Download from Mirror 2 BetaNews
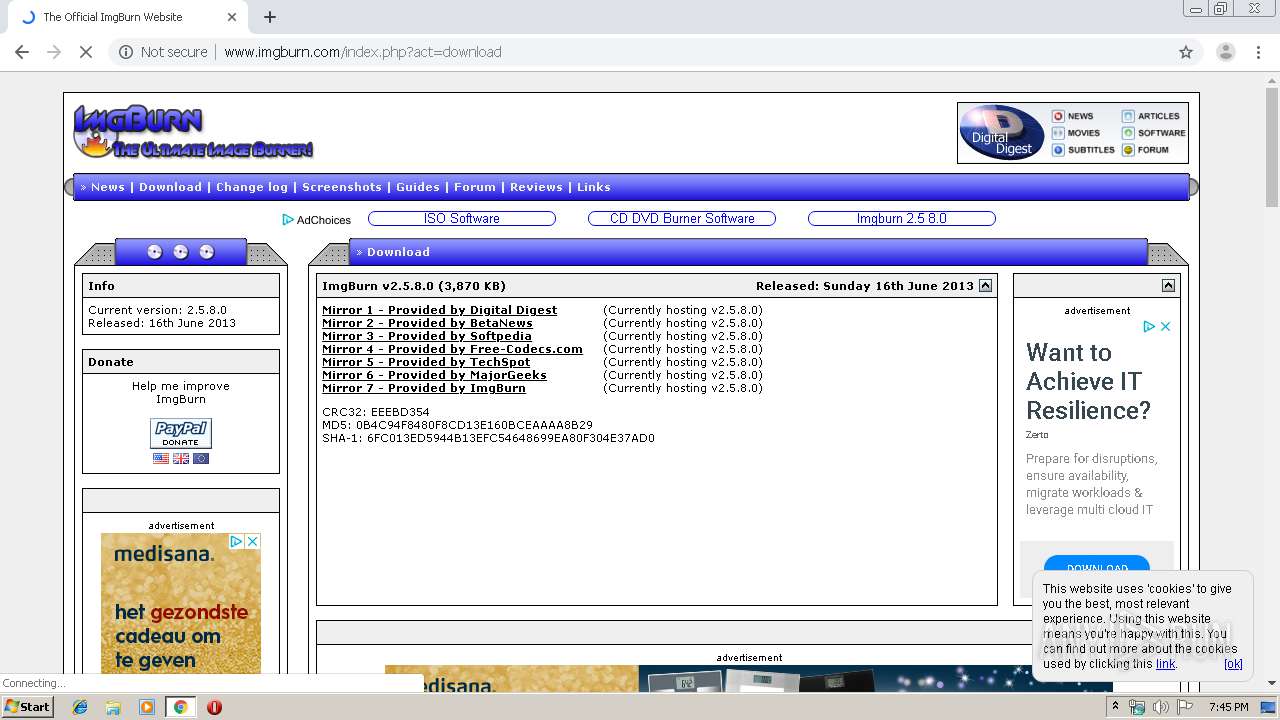Viewport: 1280px width, 720px height. pyautogui.click(x=428, y=323)
